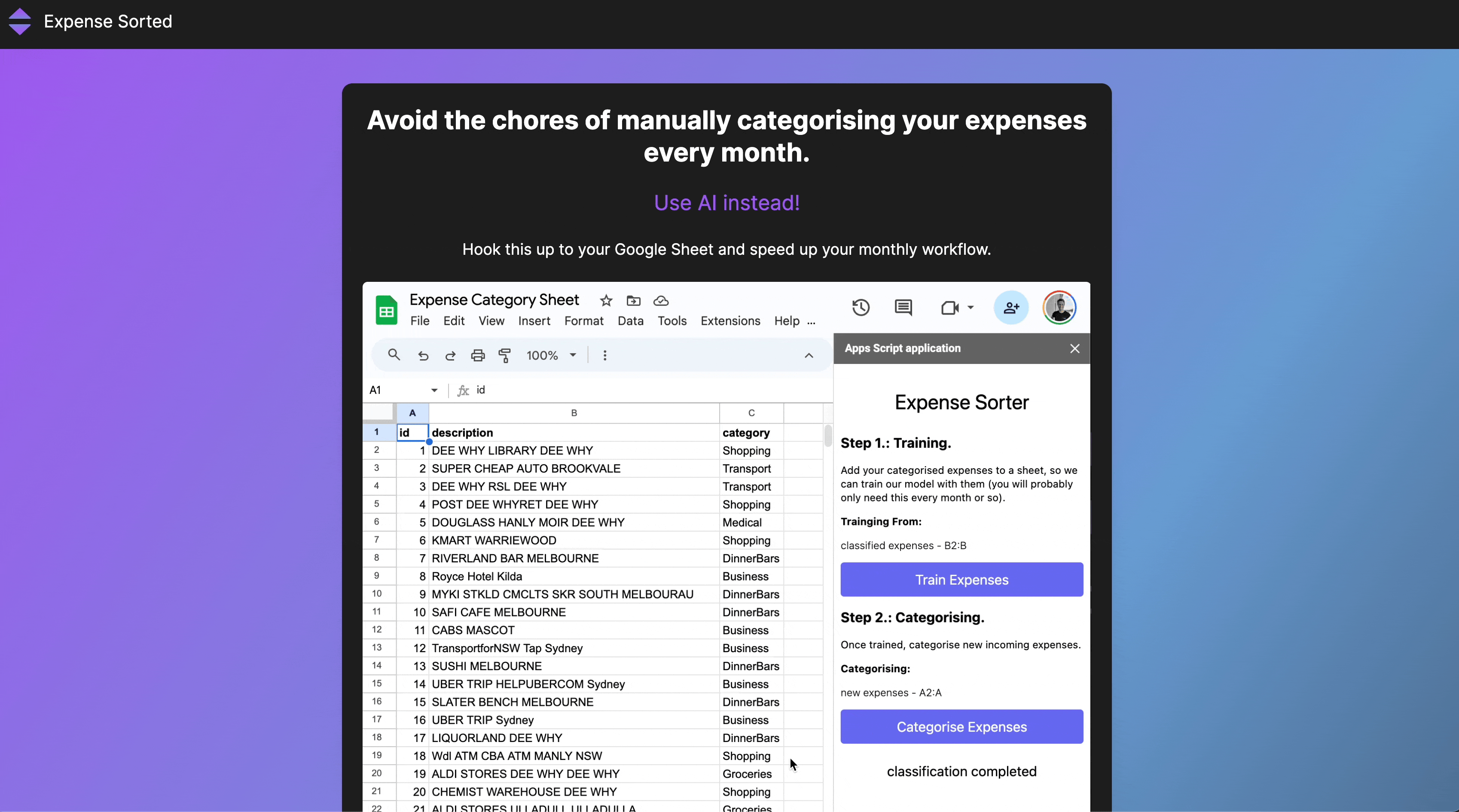Open the video meeting dropdown arrow
The image size is (1459, 812).
coord(970,308)
